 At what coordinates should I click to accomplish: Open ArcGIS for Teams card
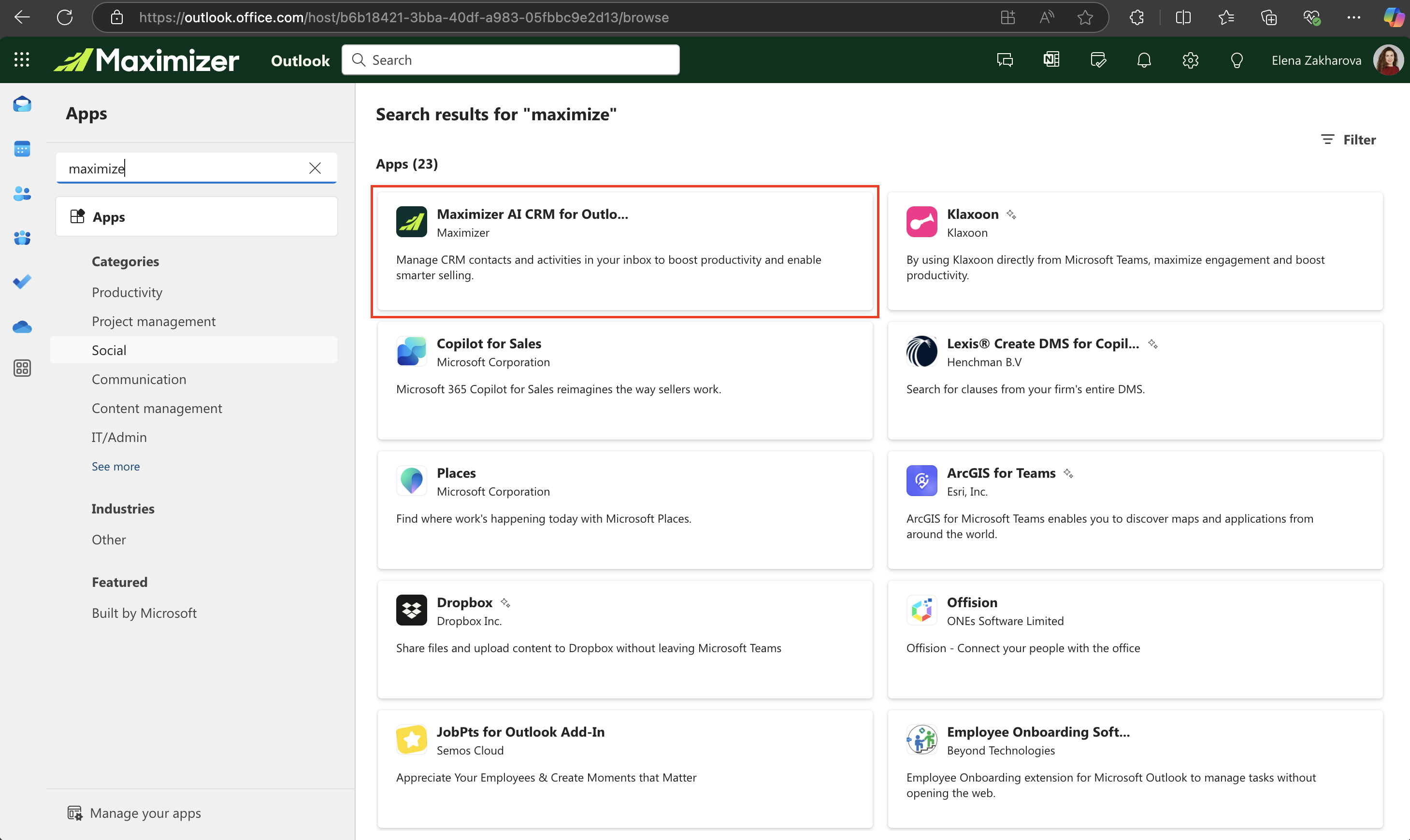click(1135, 510)
